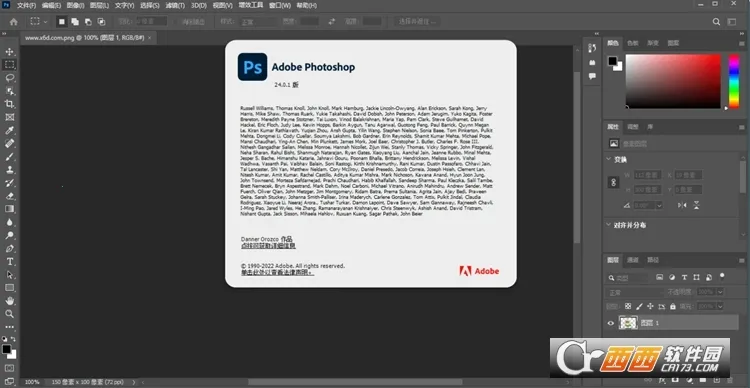Screen dimensions: 750x388
Task: Open the workspace switcher dropdown top right
Action: point(732,22)
